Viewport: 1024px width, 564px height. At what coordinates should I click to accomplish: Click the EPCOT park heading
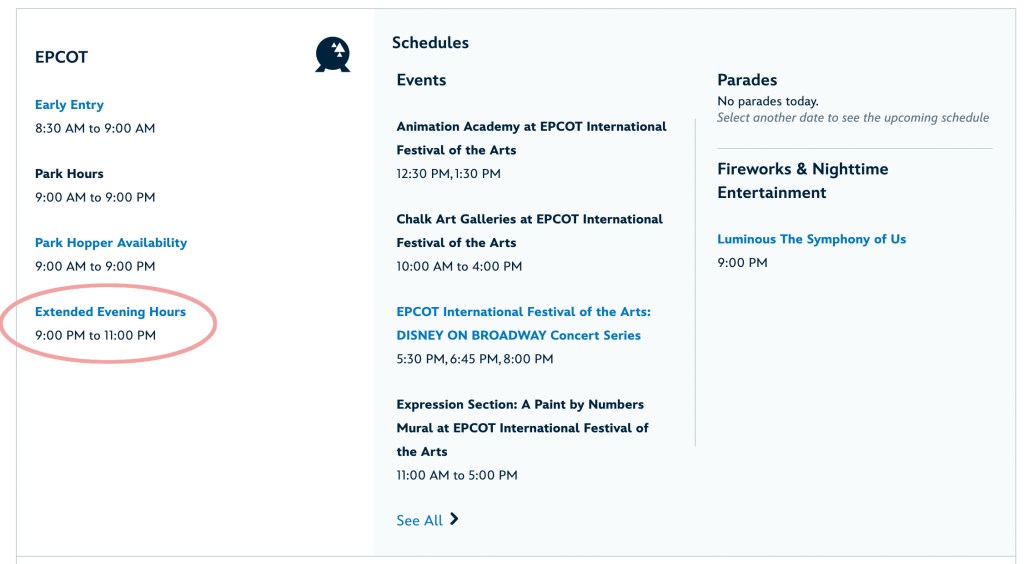pyautogui.click(x=61, y=57)
